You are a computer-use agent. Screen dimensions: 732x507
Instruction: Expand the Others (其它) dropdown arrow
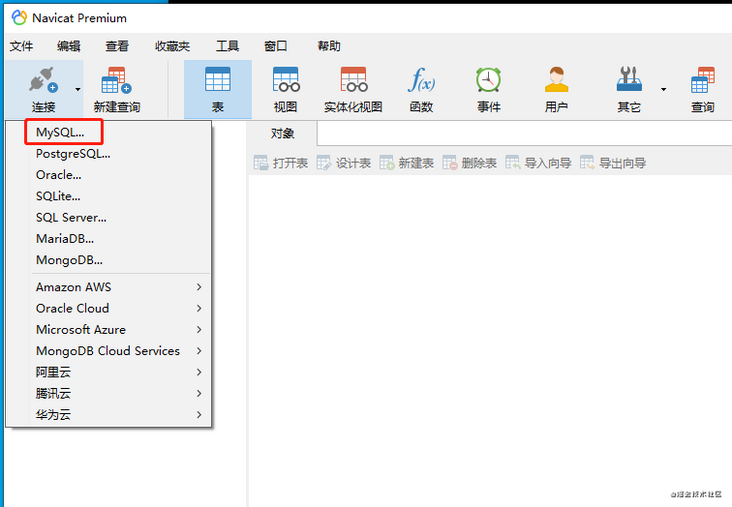click(x=663, y=89)
